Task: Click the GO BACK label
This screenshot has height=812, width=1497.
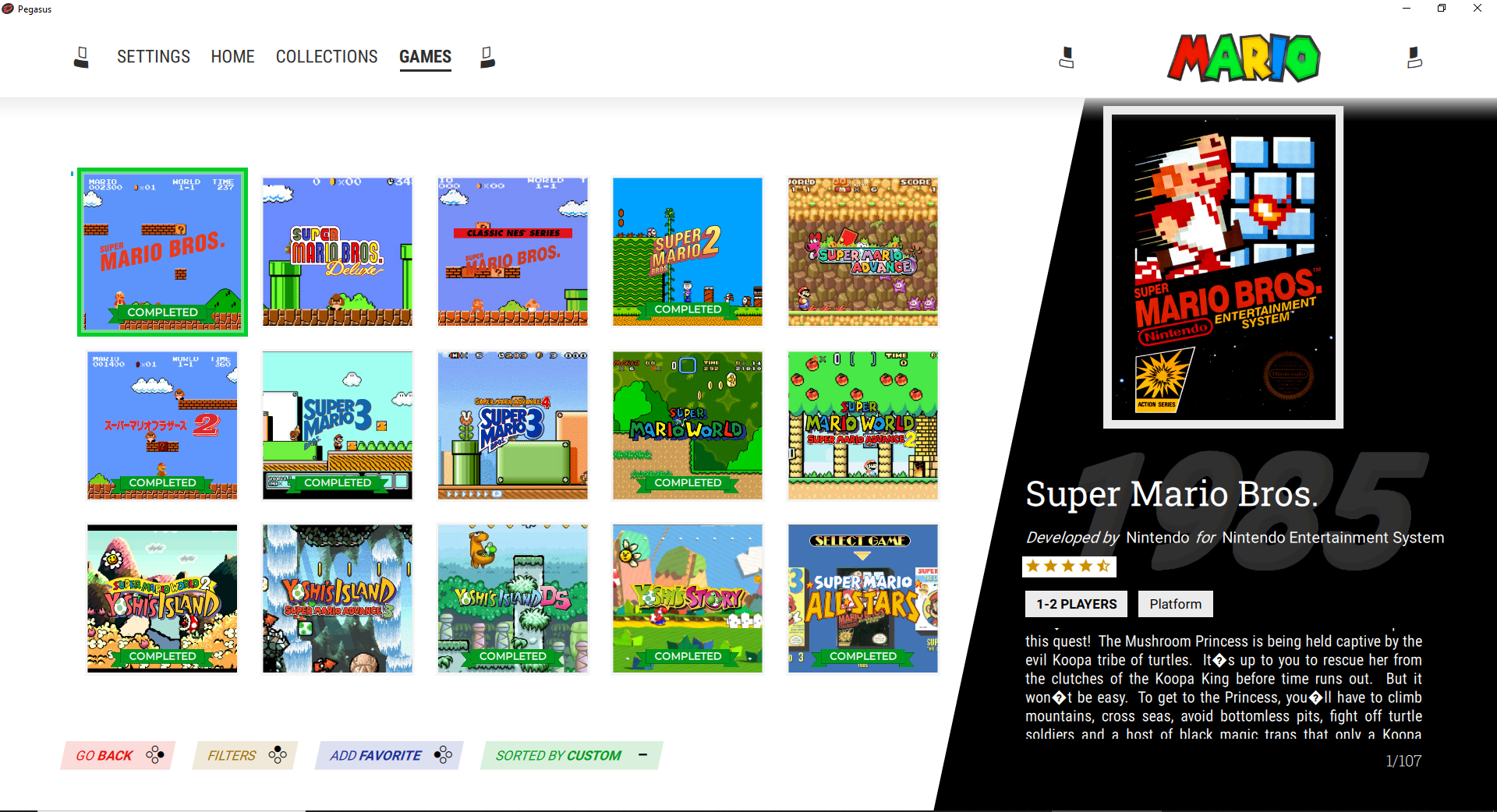Action: 104,756
